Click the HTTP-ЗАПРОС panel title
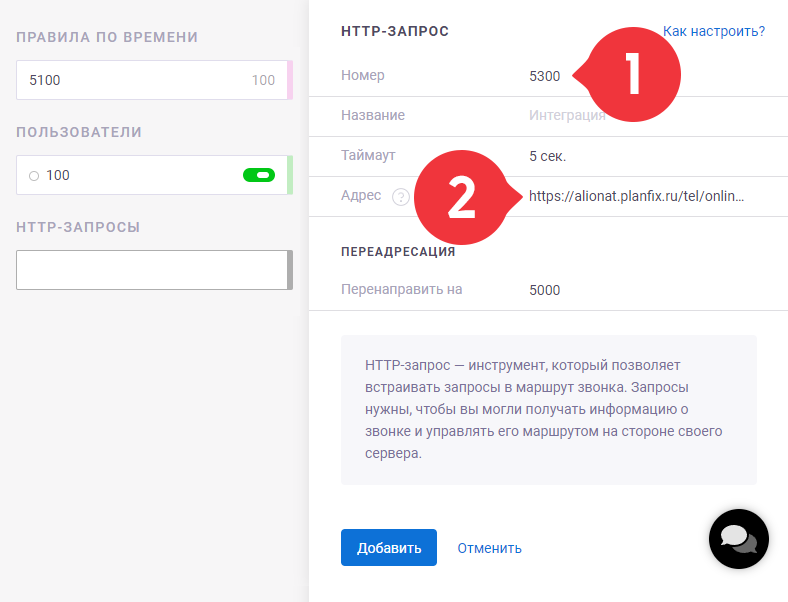Viewport: 788px width, 602px height. coord(395,31)
